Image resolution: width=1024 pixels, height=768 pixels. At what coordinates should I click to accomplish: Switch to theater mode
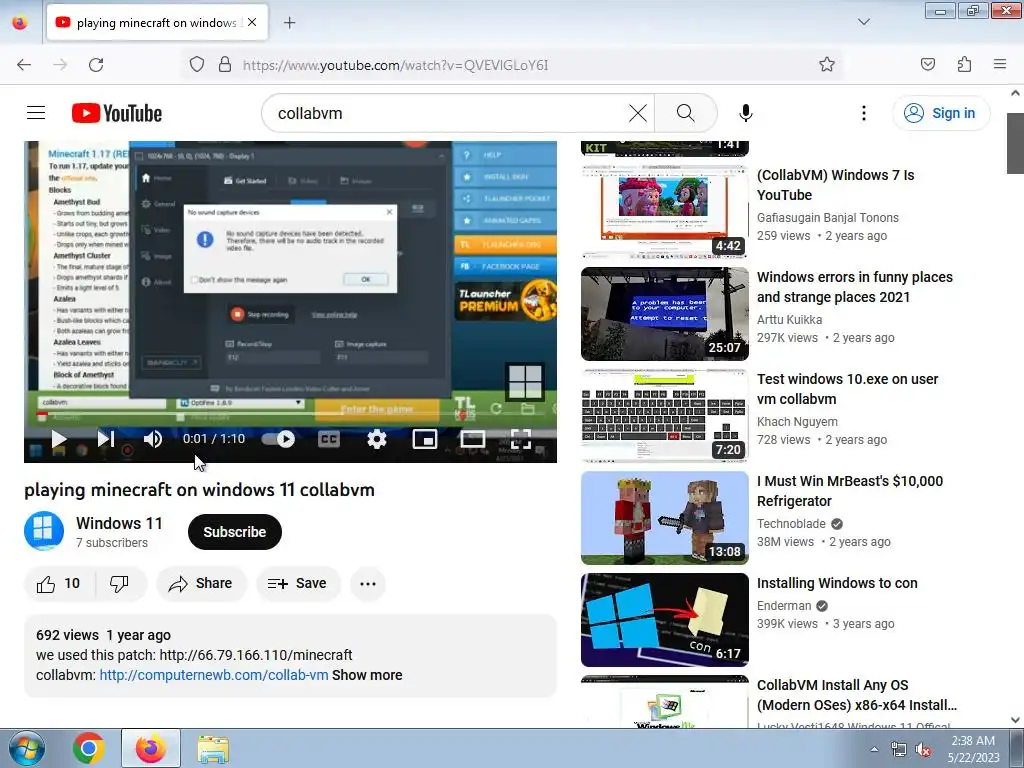click(x=473, y=439)
